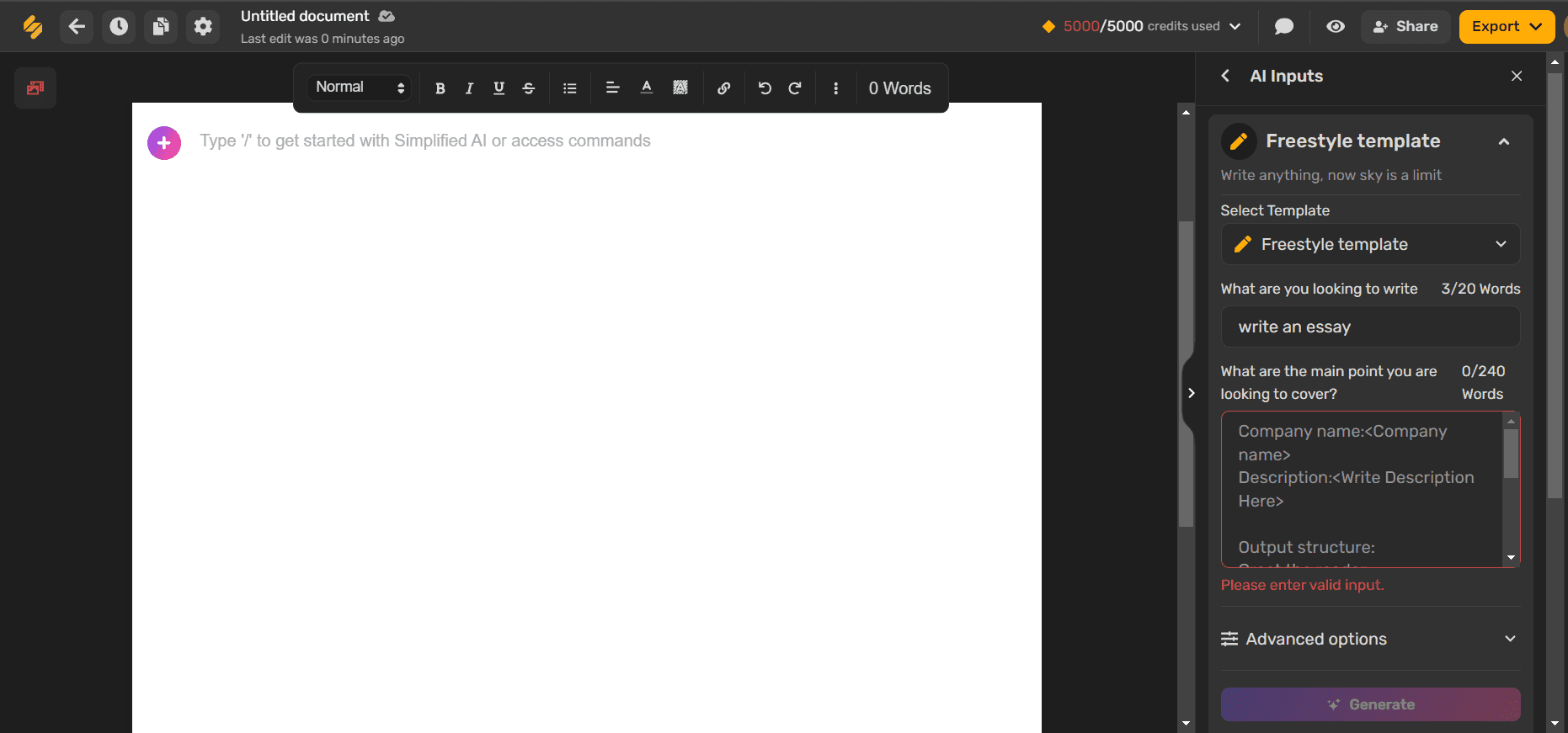
Task: Redo the last action
Action: click(795, 88)
